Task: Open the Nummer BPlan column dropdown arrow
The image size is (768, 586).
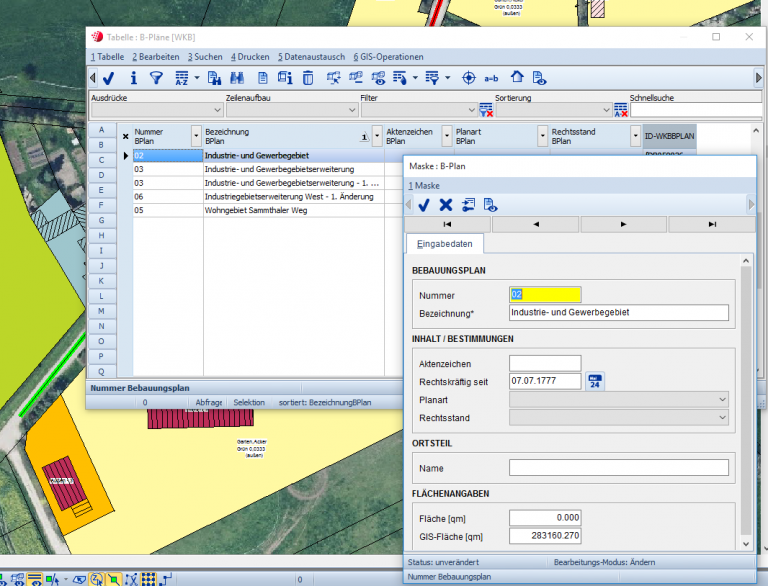Action: click(196, 136)
